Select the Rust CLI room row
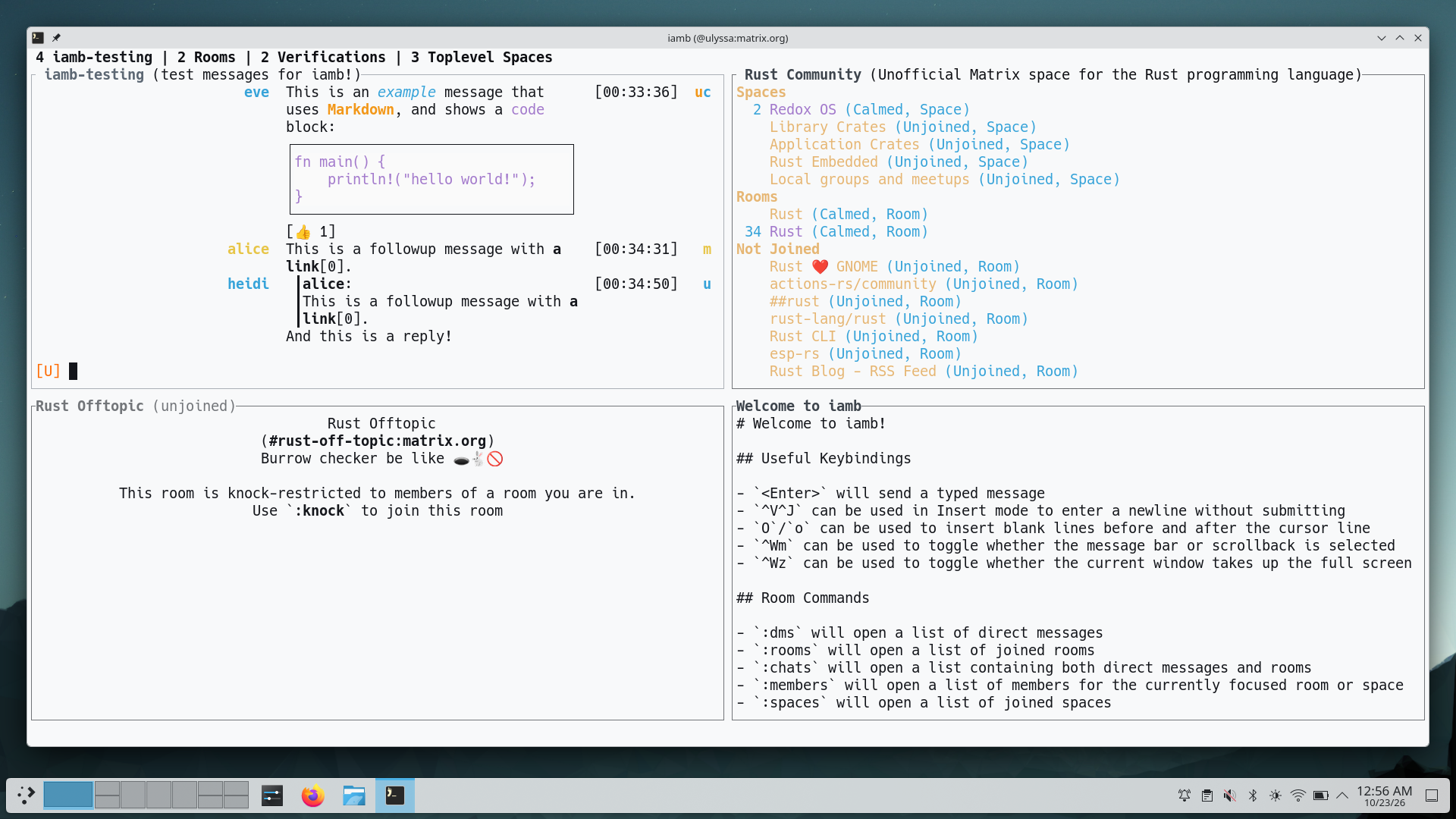Viewport: 1456px width, 819px height. [874, 336]
